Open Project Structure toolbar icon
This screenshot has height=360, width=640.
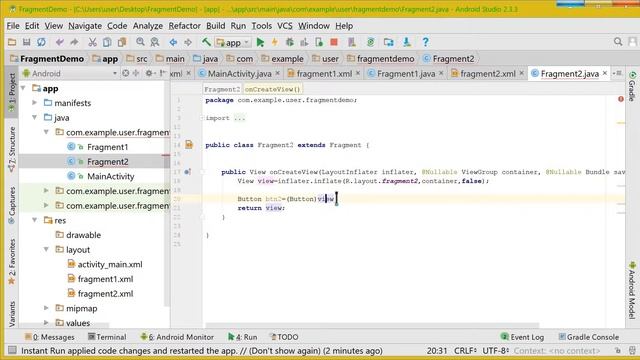click(x=389, y=42)
